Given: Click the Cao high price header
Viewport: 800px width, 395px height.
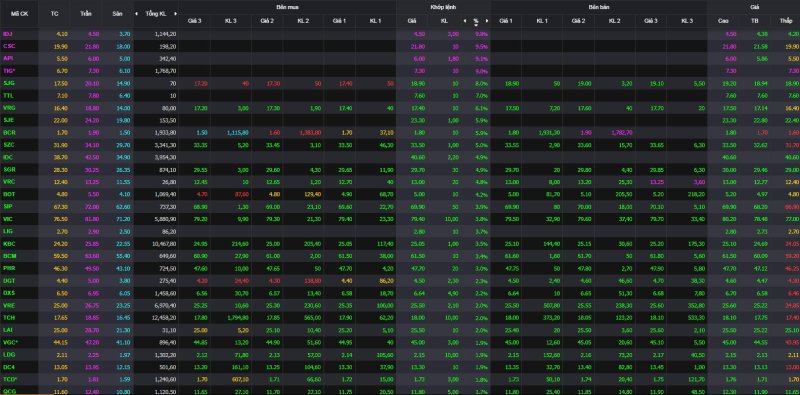Looking at the screenshot, I should [x=723, y=21].
